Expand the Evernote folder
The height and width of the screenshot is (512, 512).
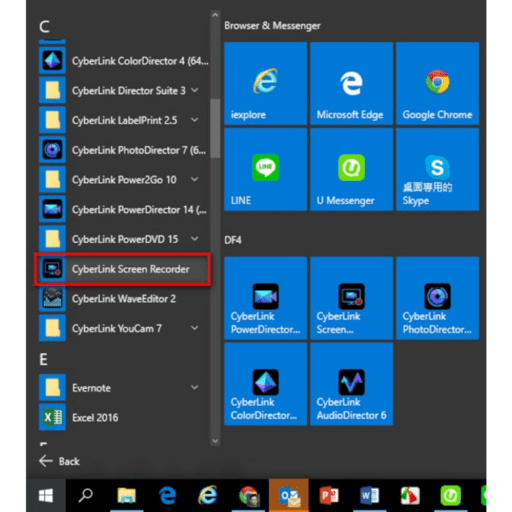pyautogui.click(x=195, y=387)
